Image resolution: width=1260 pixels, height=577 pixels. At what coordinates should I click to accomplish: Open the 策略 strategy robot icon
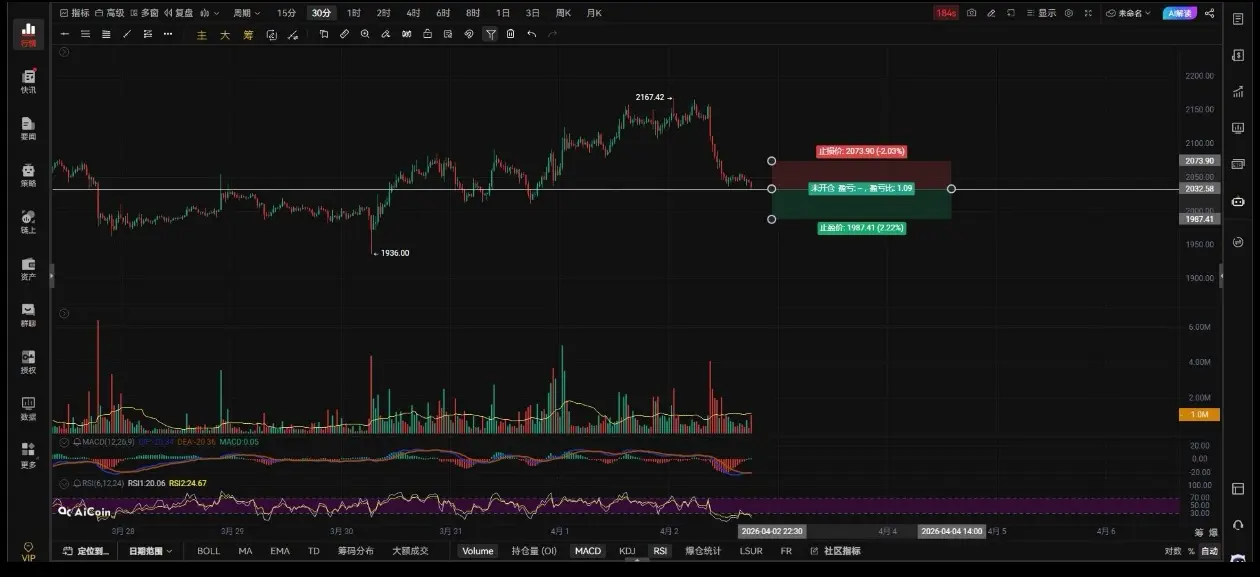pyautogui.click(x=28, y=175)
